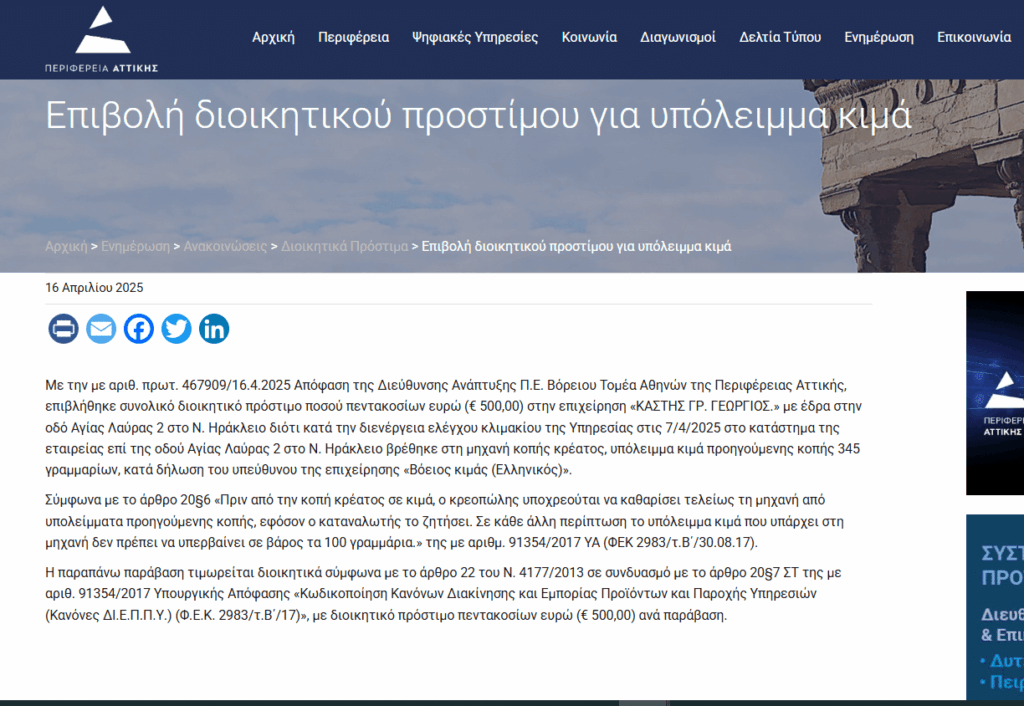Click the blue ΣΥΣΤ sidebar banner
Viewport: 1024px width, 706px height.
coord(995,607)
